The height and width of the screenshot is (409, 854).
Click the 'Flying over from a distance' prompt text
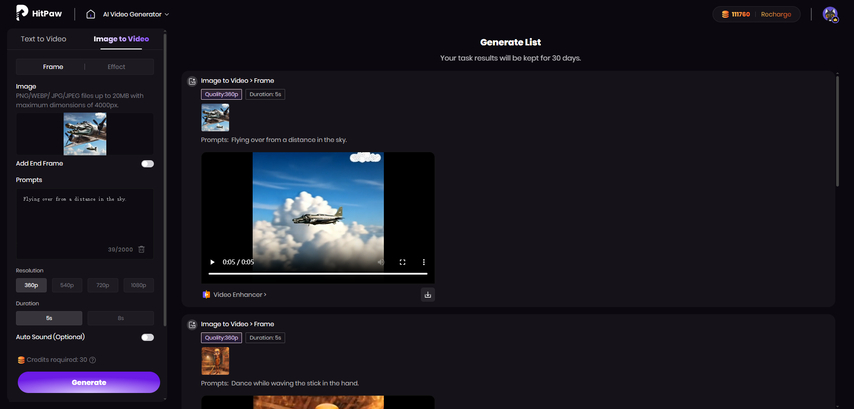289,140
